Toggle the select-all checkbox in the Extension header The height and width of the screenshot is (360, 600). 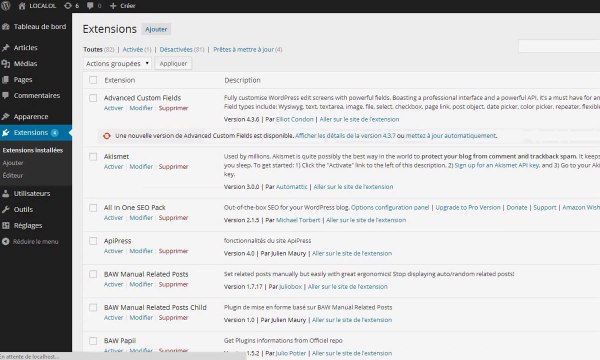click(x=93, y=80)
